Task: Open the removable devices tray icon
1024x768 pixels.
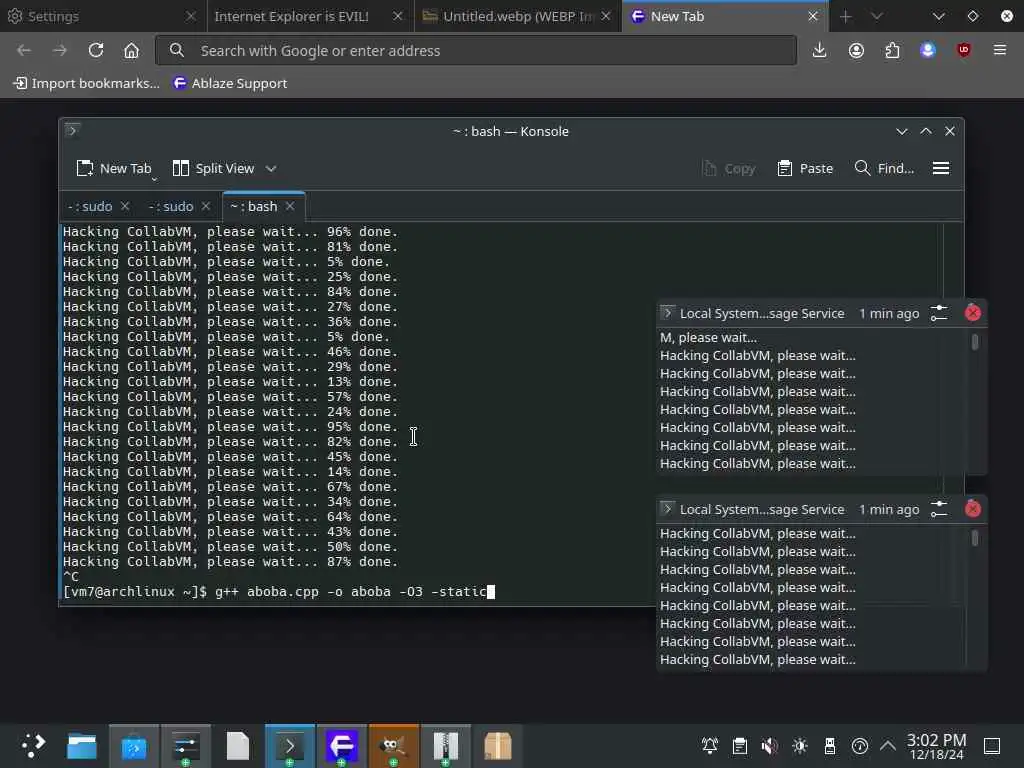Action: click(830, 746)
